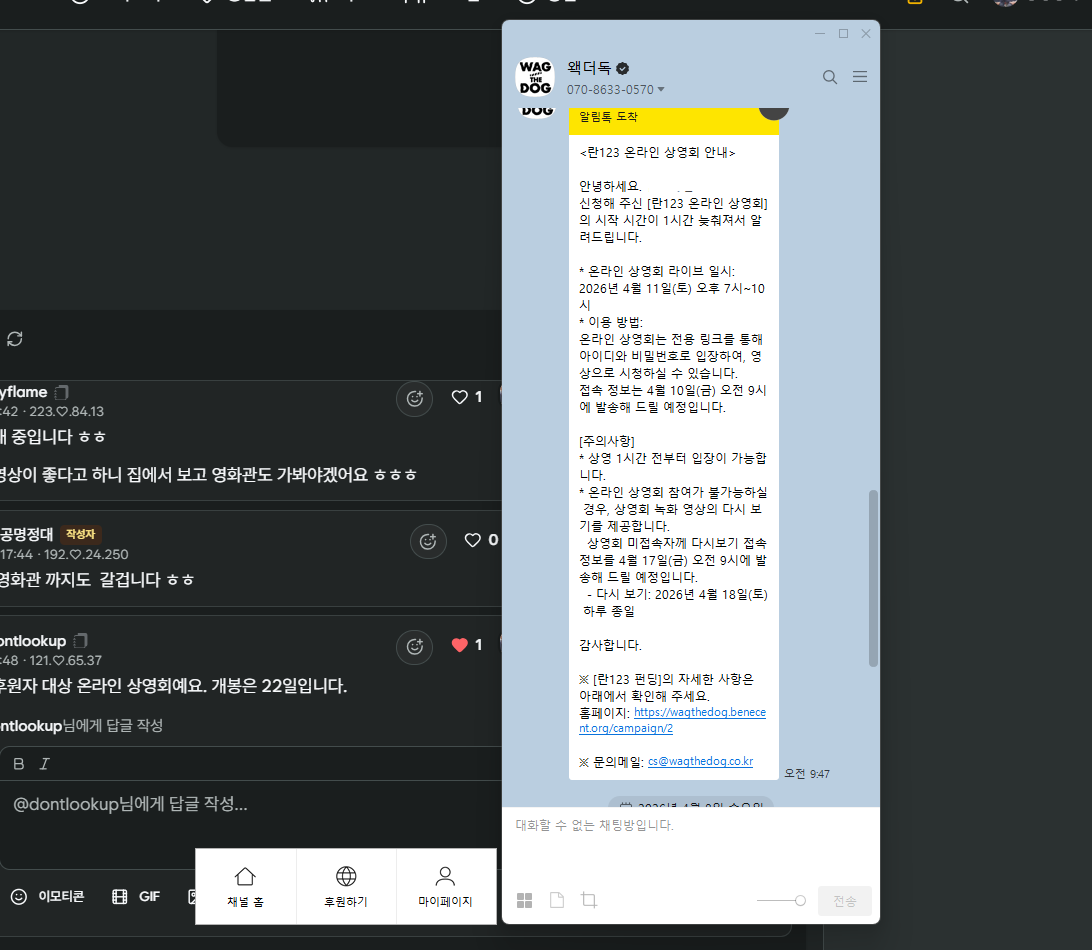Minimize the 왝더독 chat window

(820, 33)
